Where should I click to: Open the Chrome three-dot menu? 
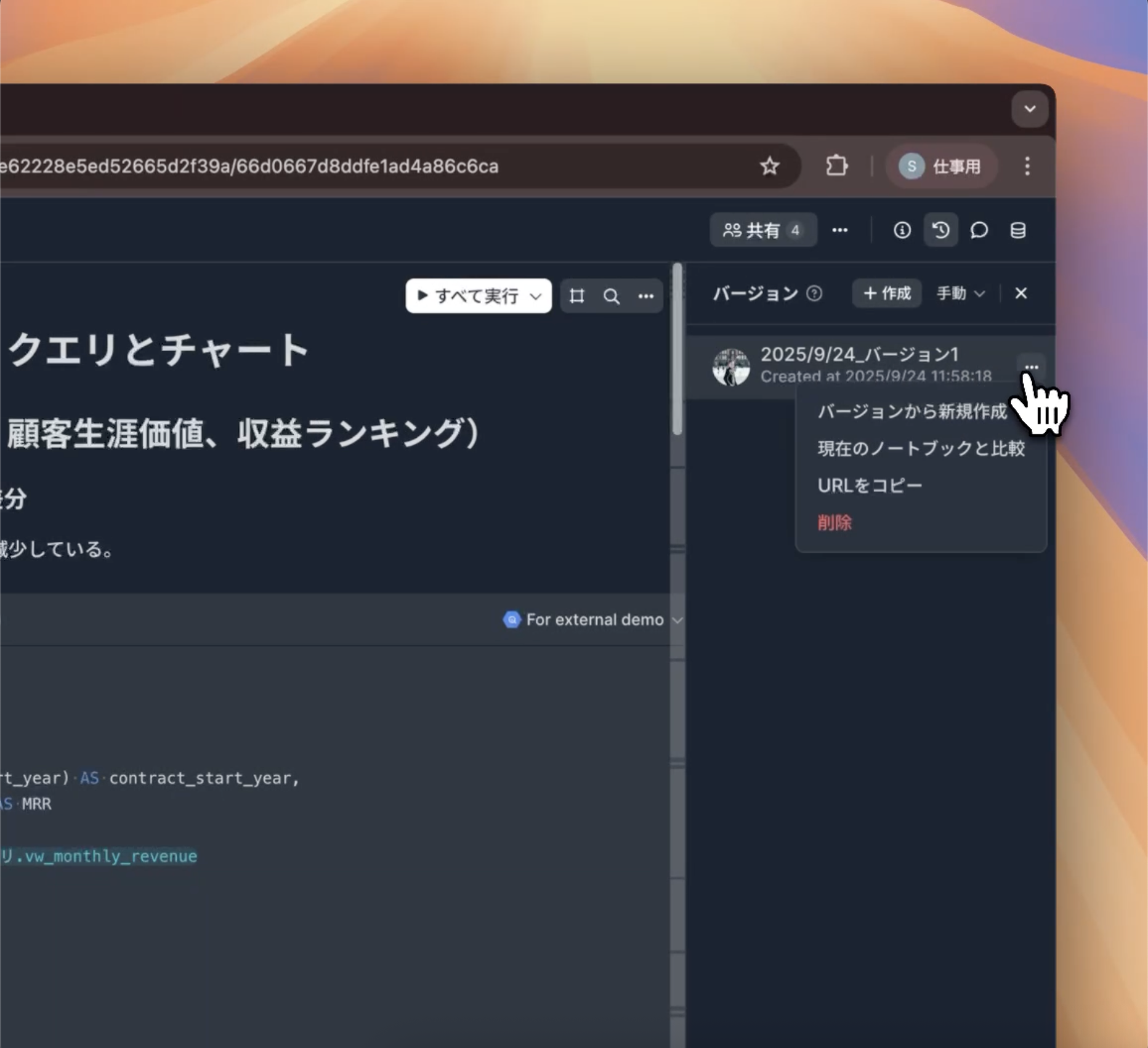(x=1027, y=166)
